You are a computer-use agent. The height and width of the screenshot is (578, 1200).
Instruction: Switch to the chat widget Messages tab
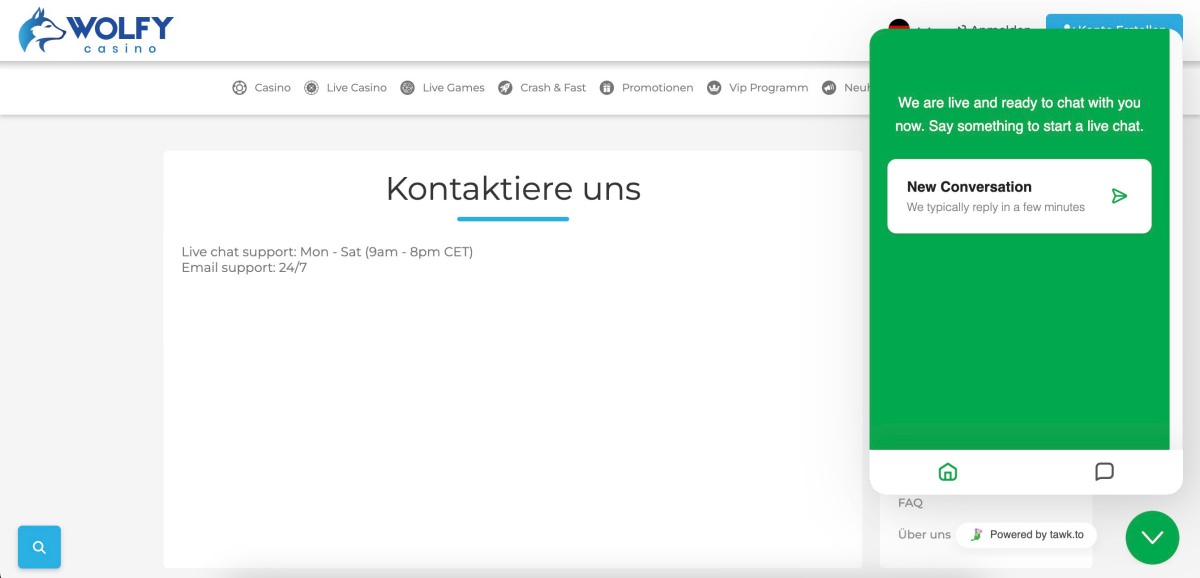pyautogui.click(x=1104, y=472)
